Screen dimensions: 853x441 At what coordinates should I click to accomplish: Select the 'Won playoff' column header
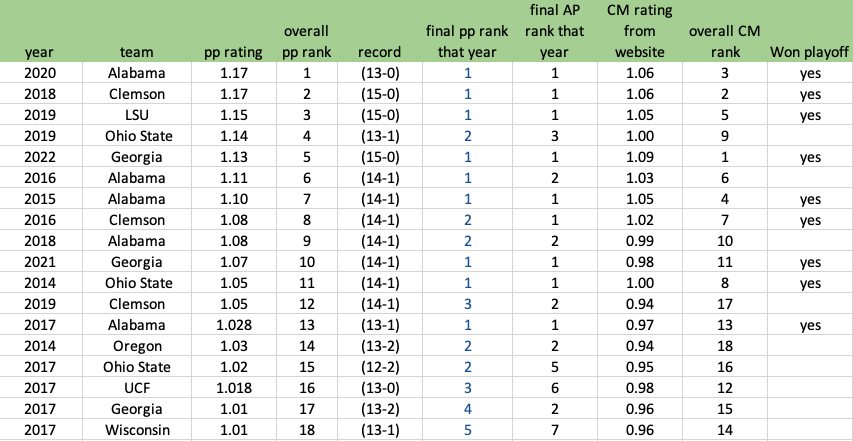click(x=809, y=52)
